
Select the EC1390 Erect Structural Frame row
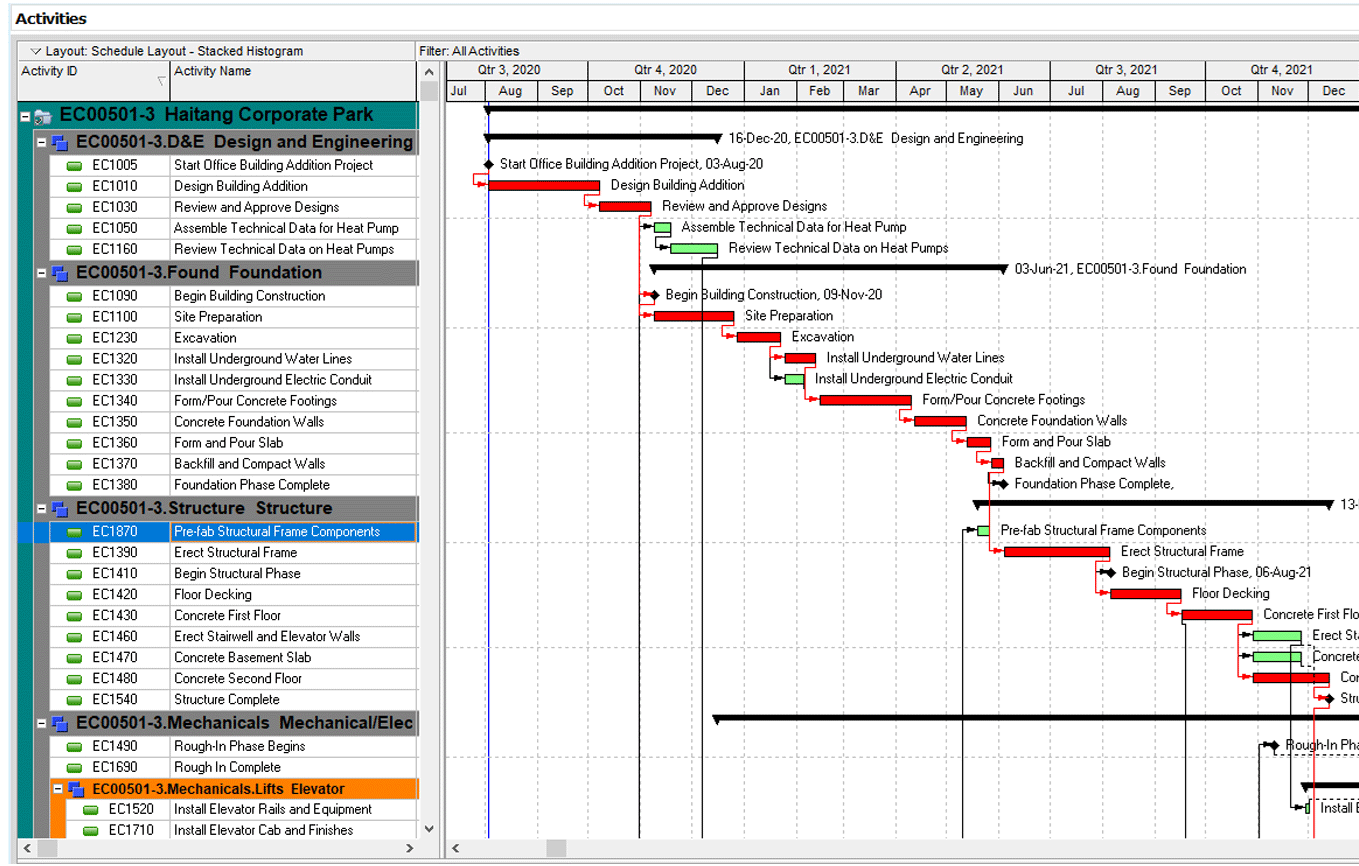point(235,553)
